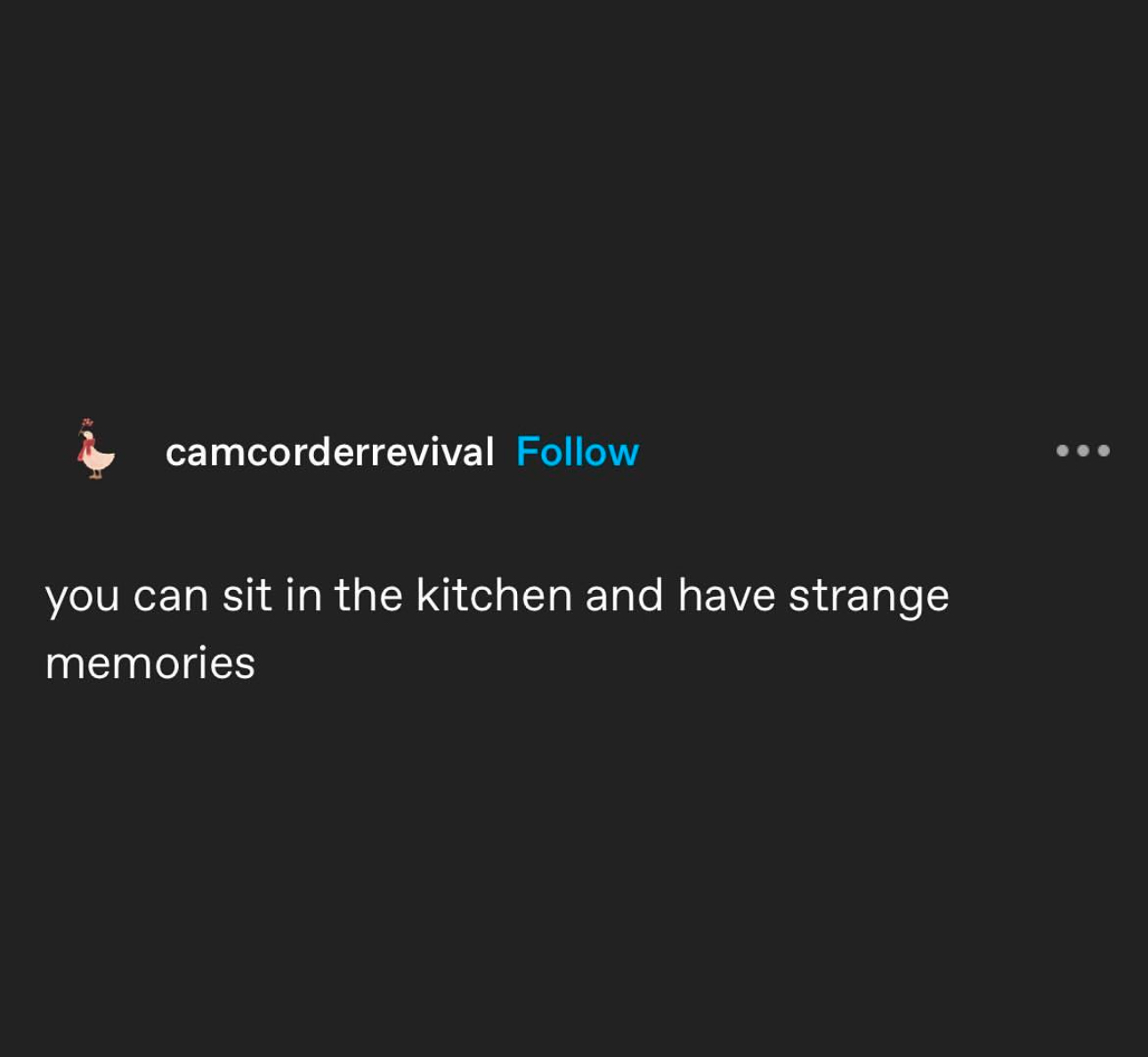
Task: Follow the camcorderrevival blog
Action: point(577,452)
